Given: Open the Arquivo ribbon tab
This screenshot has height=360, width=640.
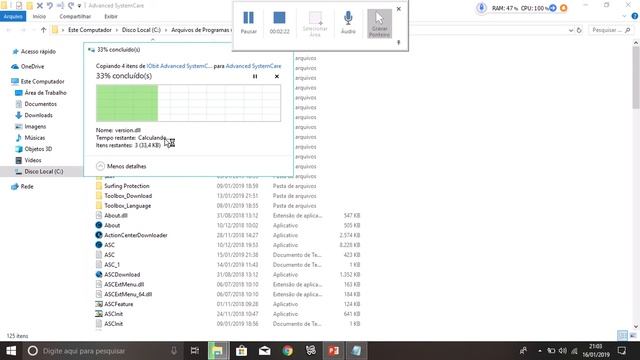Looking at the screenshot, I should click(13, 16).
